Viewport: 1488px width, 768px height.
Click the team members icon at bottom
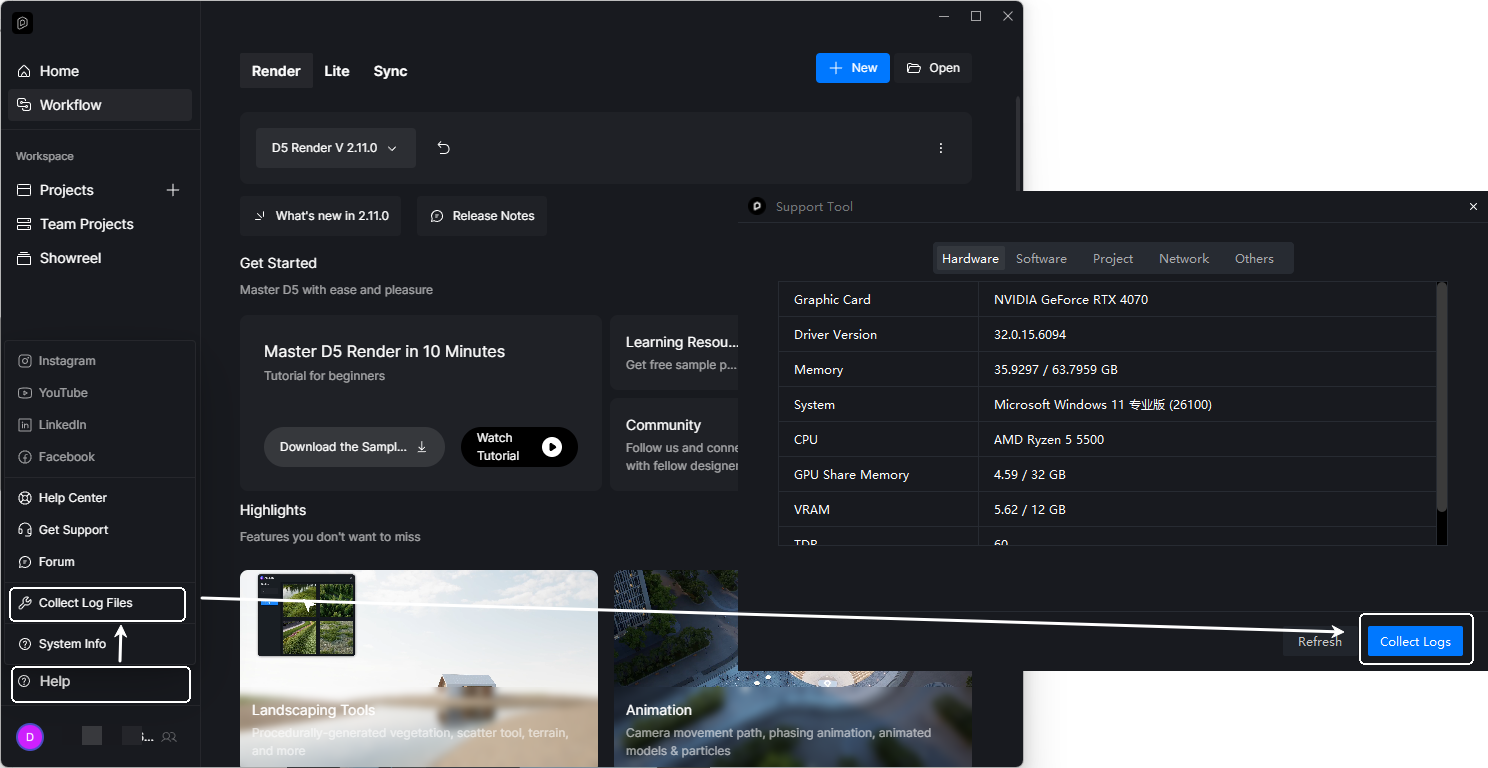[169, 737]
